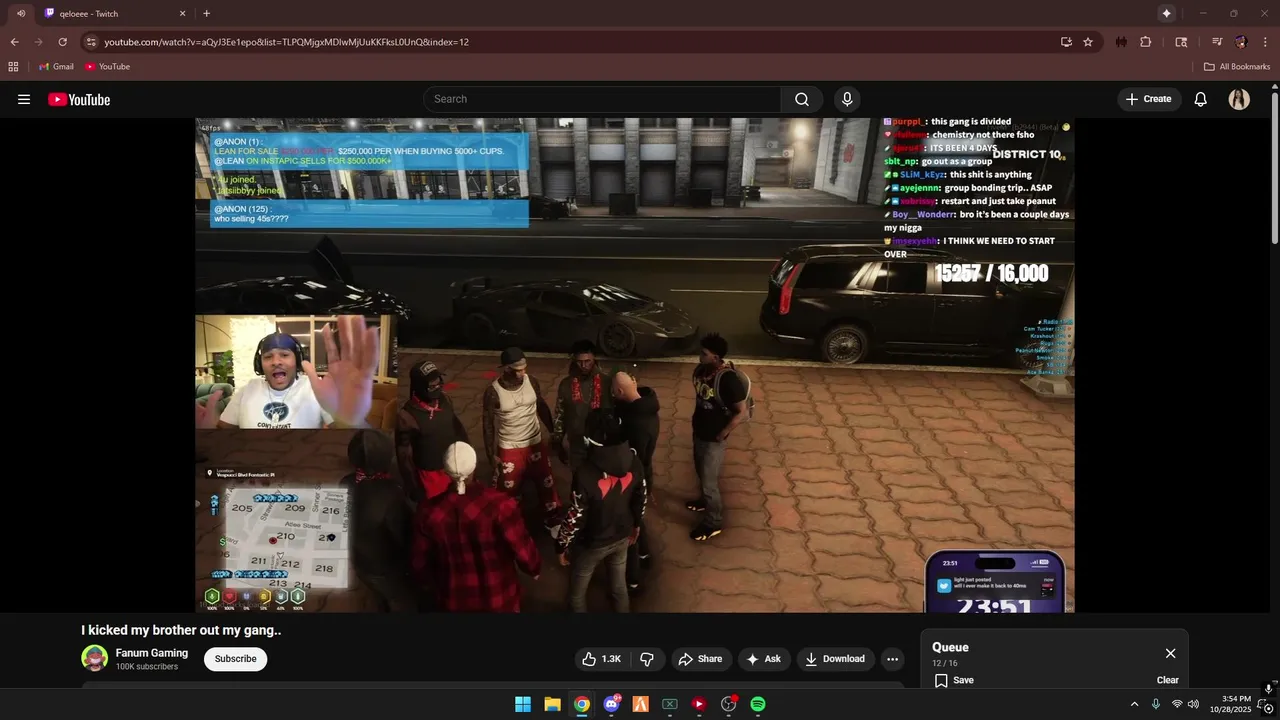Clear the queue

(x=1168, y=680)
